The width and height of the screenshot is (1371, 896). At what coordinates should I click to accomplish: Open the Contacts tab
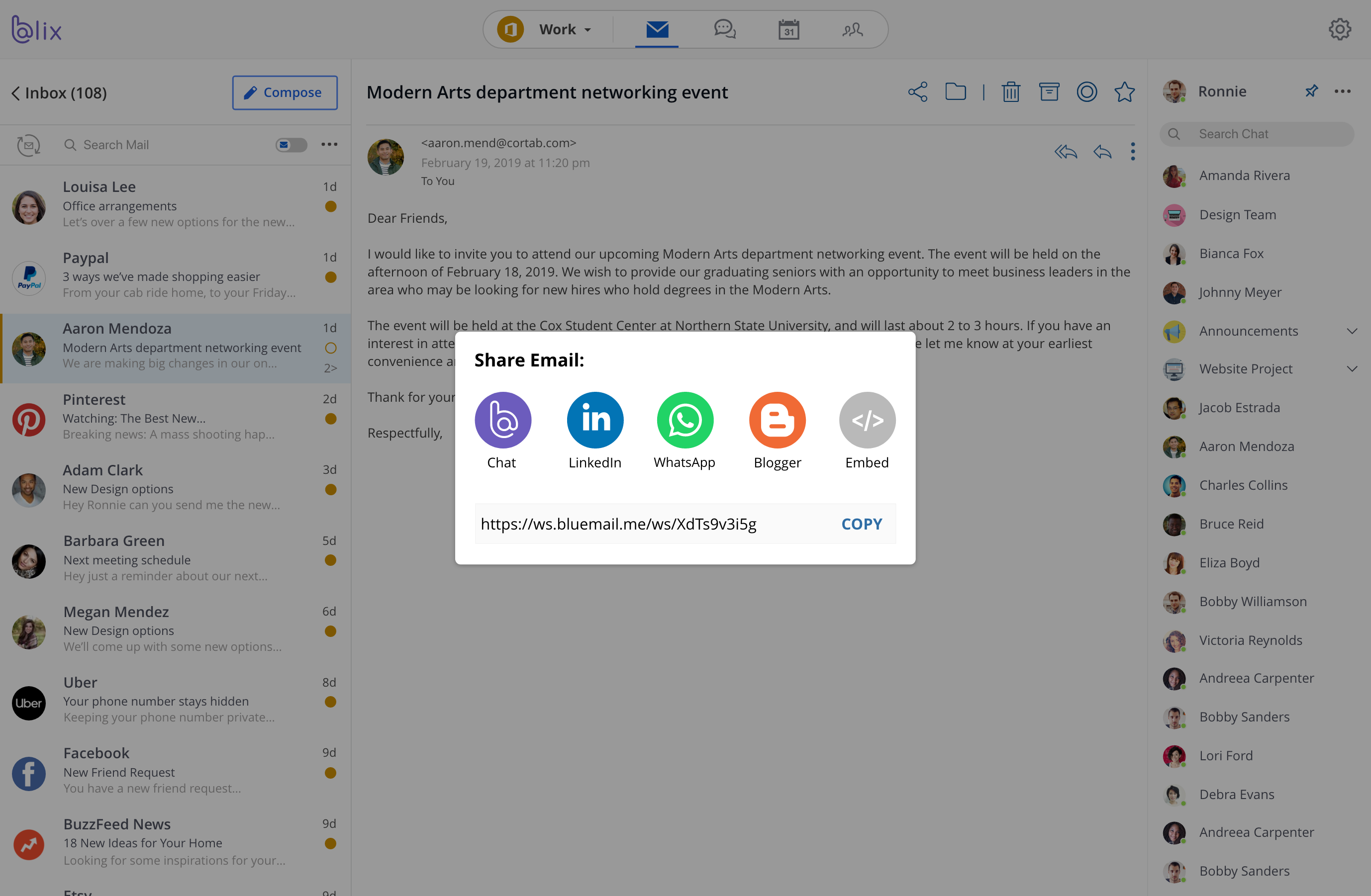853,29
